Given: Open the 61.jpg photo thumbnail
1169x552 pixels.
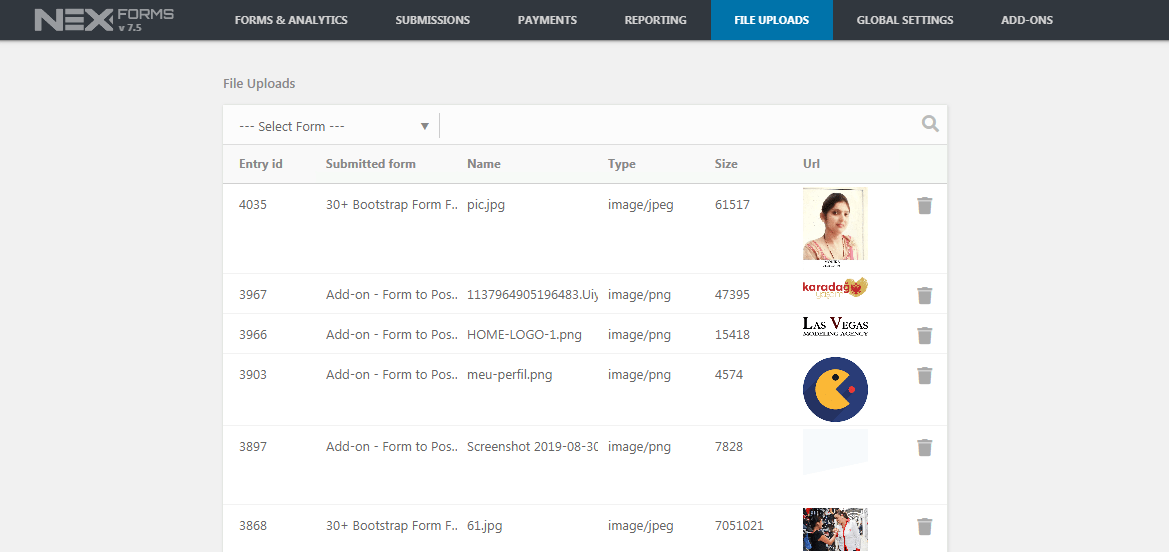Looking at the screenshot, I should click(835, 530).
